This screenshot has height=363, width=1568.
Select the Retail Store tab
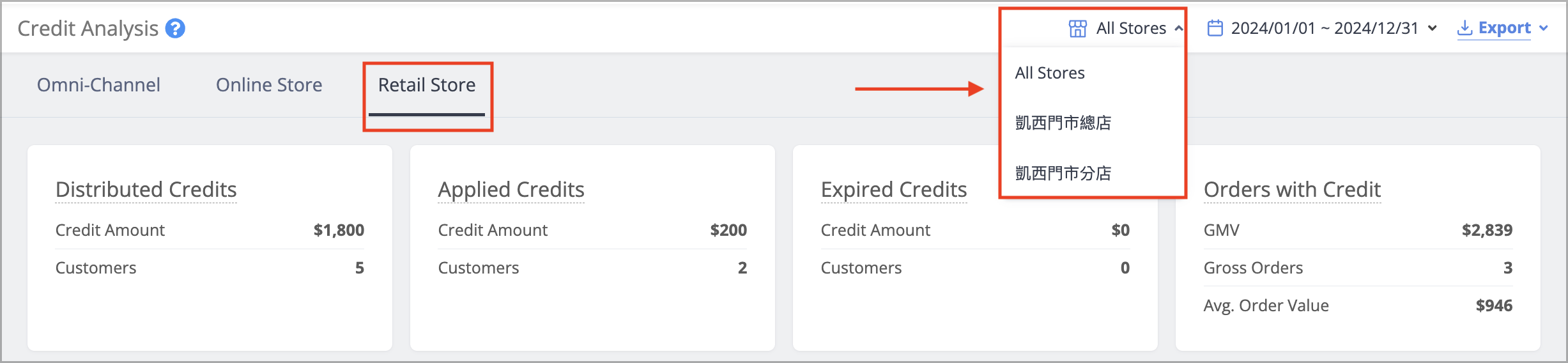click(x=427, y=85)
